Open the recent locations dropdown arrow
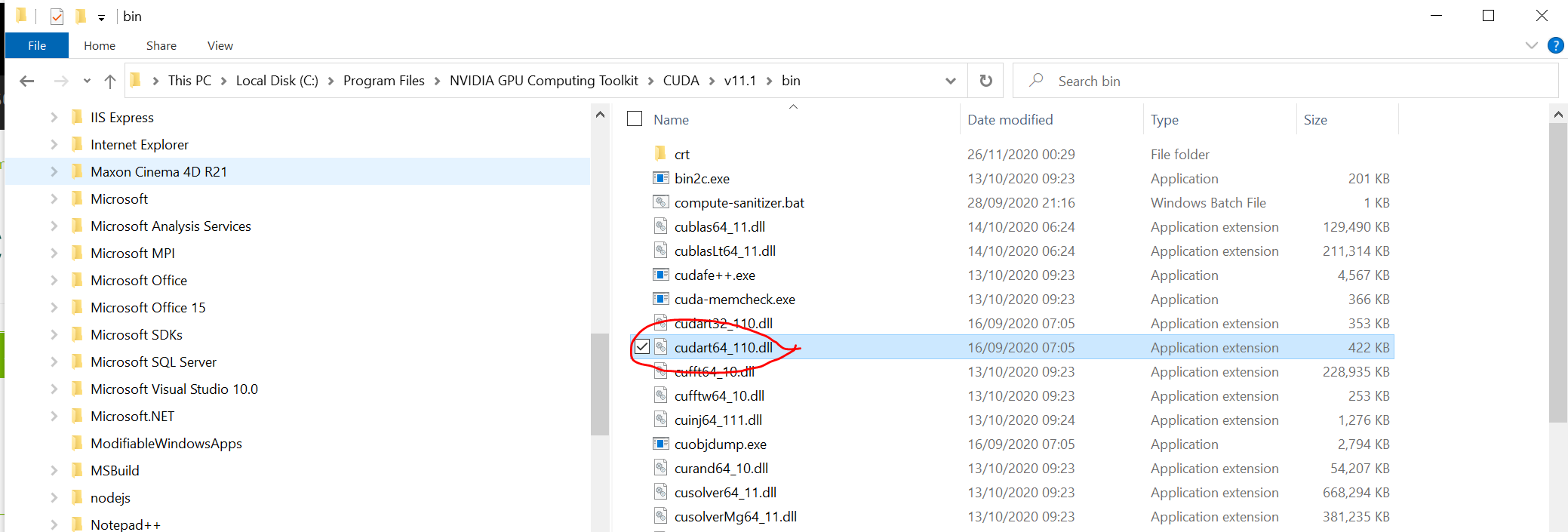The image size is (1568, 532). (87, 81)
